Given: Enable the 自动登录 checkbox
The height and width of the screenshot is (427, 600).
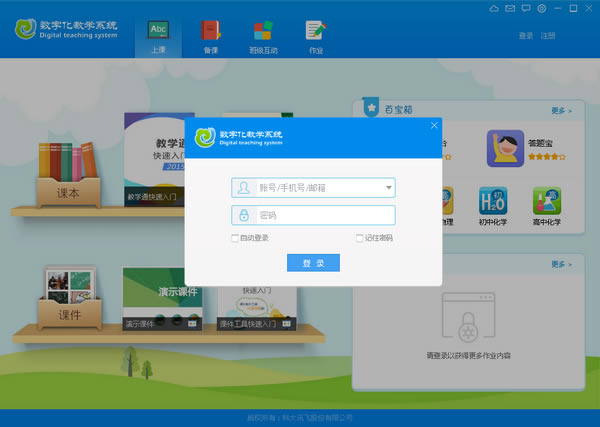Looking at the screenshot, I should (x=235, y=238).
